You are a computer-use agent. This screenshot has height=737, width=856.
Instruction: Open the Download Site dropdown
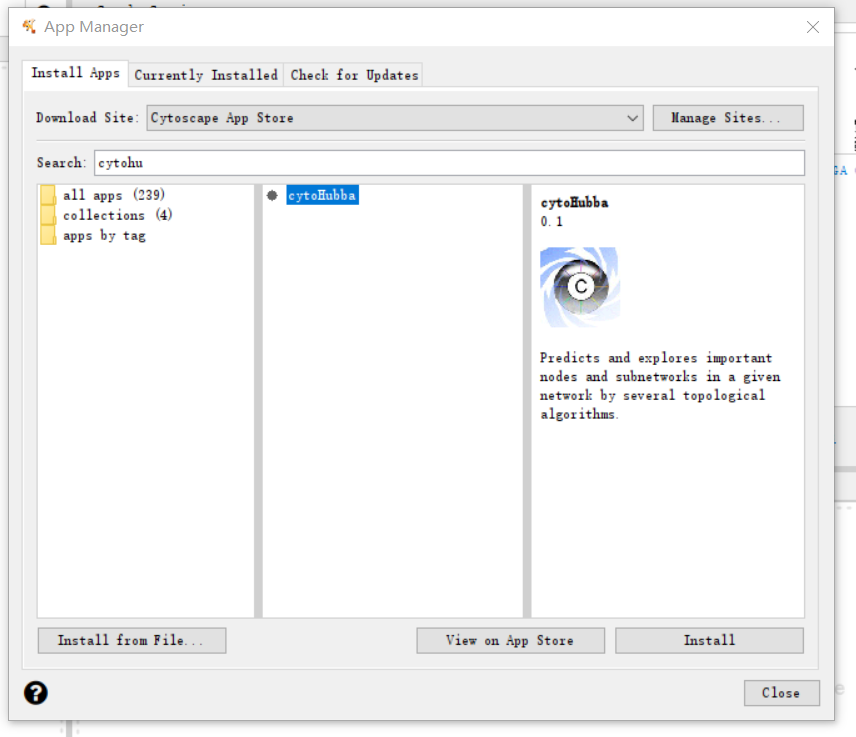395,118
